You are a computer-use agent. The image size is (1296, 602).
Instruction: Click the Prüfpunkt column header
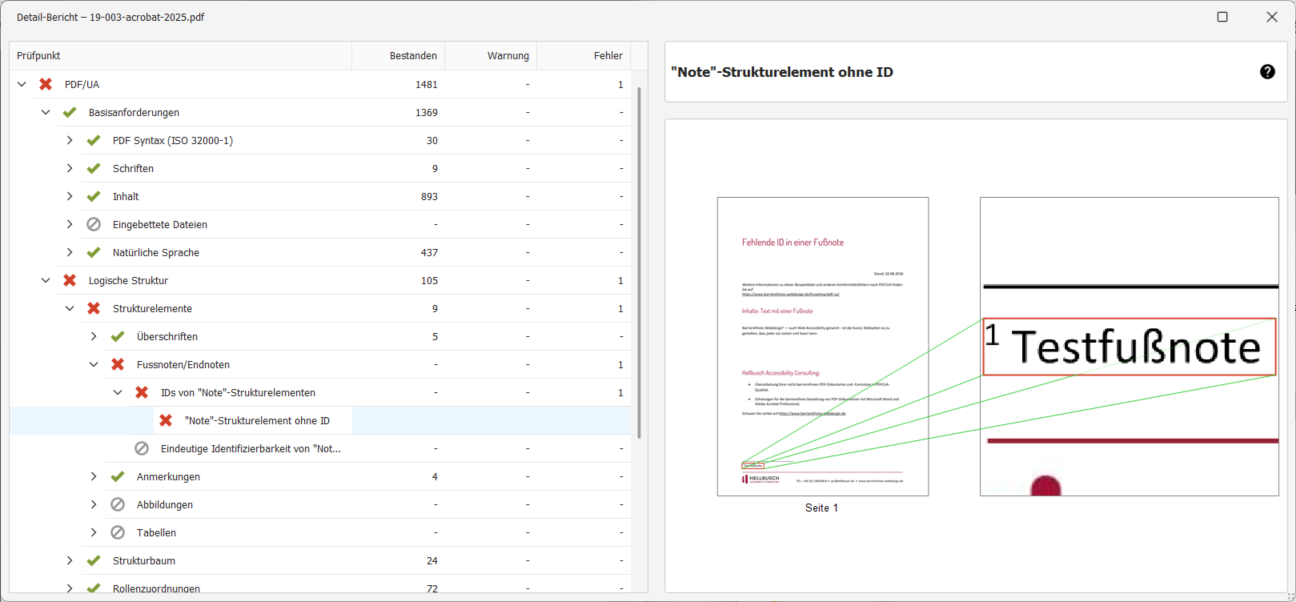coord(38,55)
